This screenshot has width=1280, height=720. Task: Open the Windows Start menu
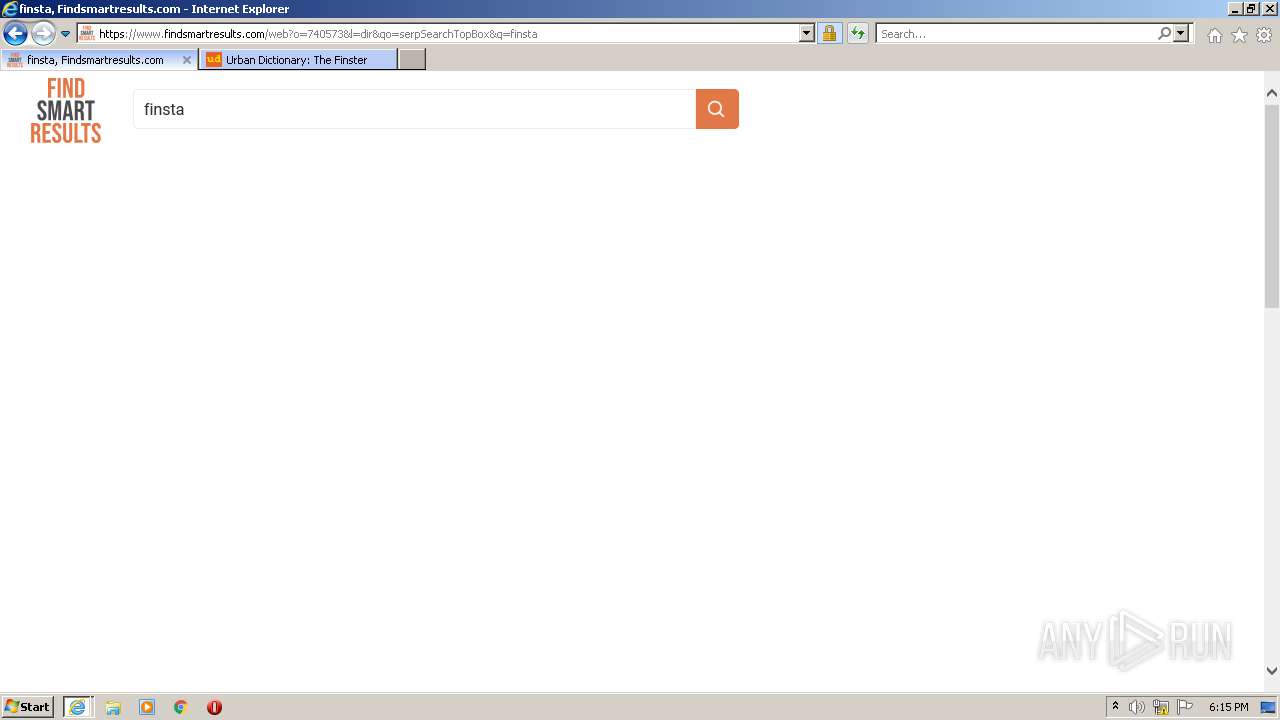click(28, 707)
